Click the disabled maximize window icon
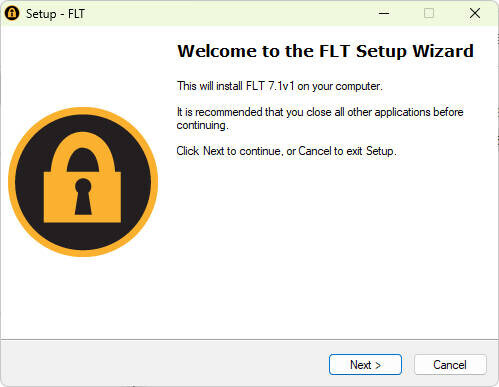 (429, 13)
